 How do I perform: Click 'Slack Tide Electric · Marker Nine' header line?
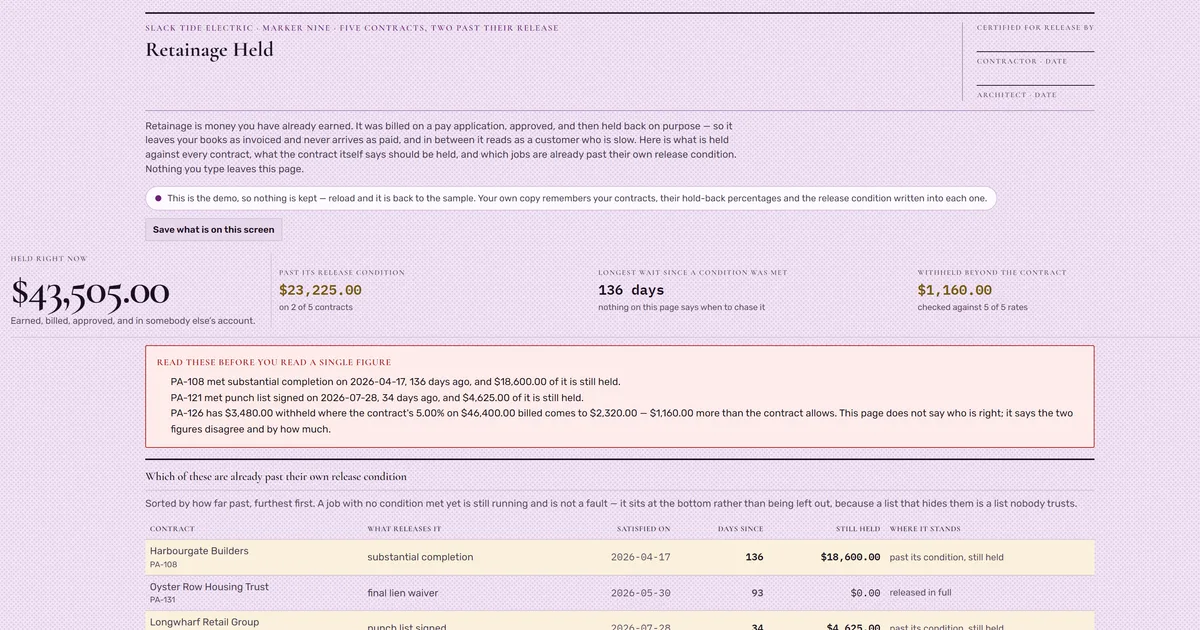pos(352,28)
